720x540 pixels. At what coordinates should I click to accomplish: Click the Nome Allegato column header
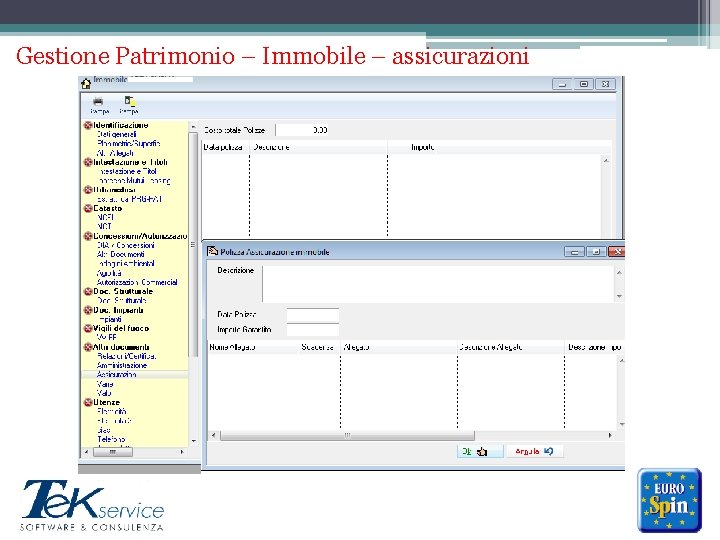(x=253, y=347)
